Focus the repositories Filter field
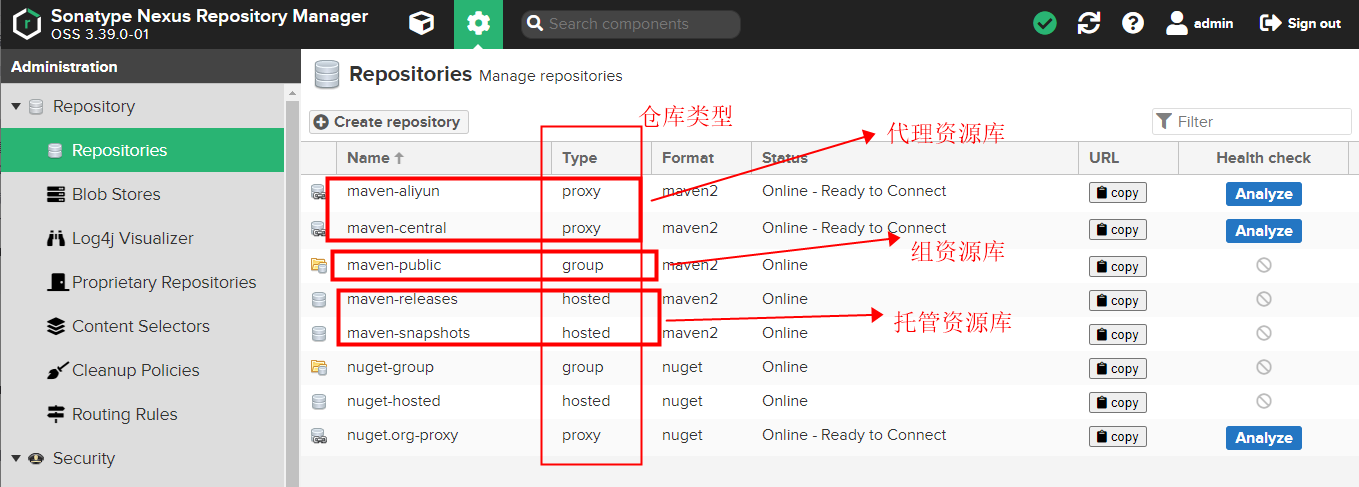Screen dimensions: 1359x487 [1251, 121]
